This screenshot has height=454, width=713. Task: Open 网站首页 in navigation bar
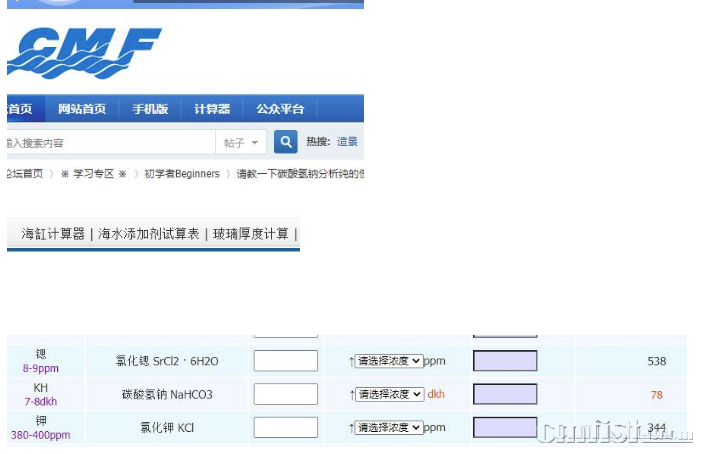coord(82,109)
